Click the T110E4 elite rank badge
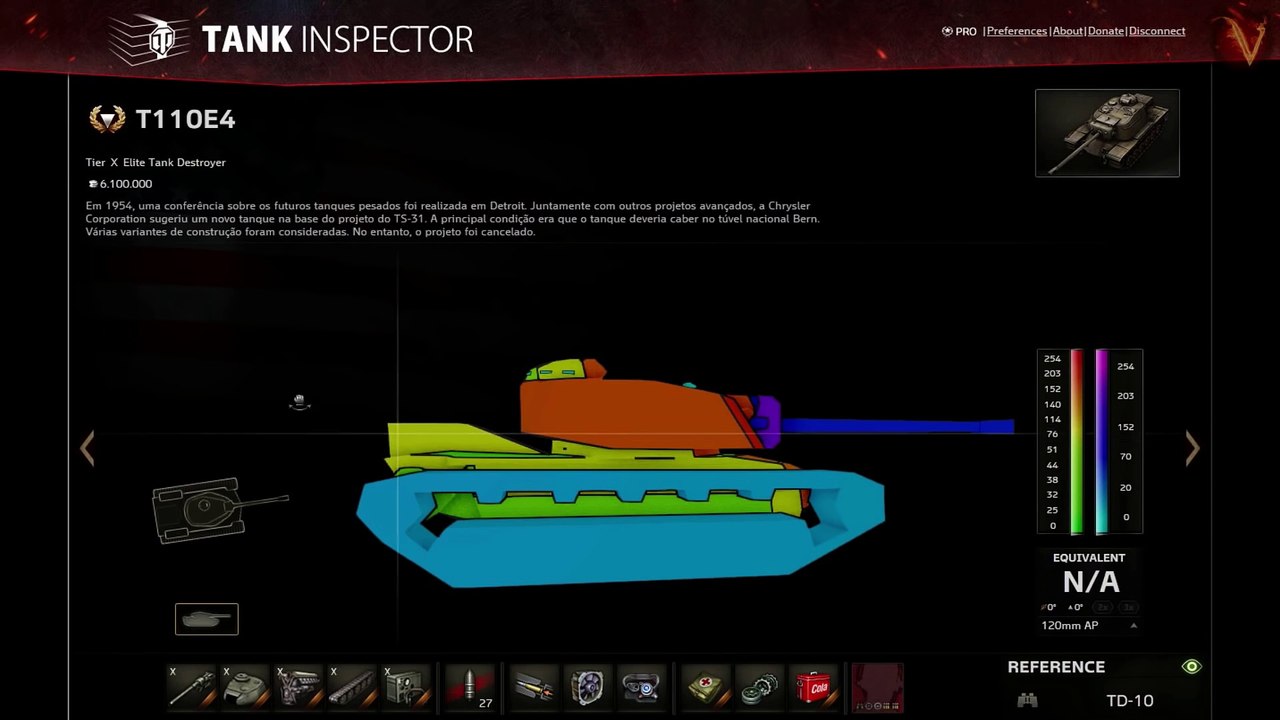 tap(107, 120)
